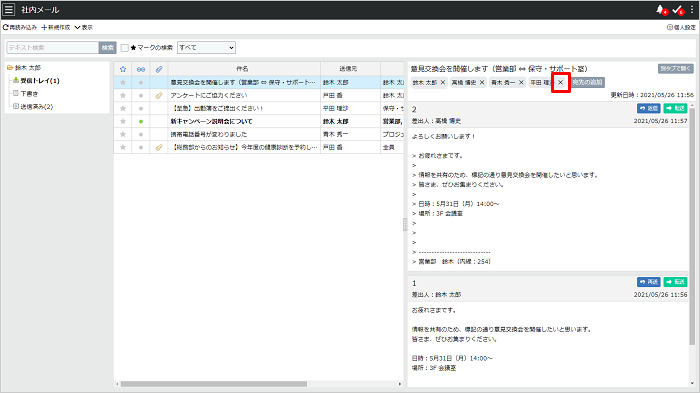Click paperclip icon on アンケートにご協力ください row

159,96
